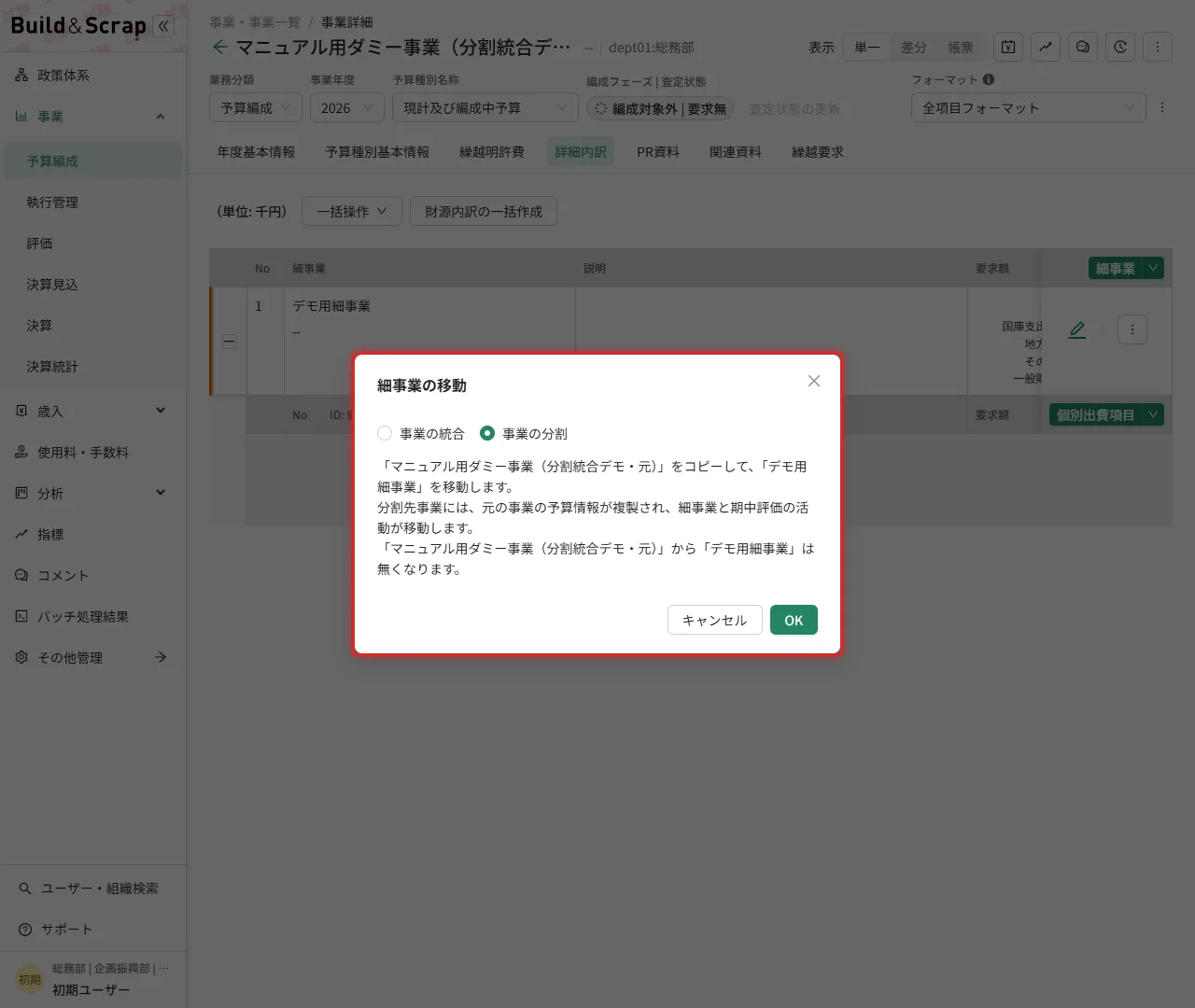The width and height of the screenshot is (1195, 1008).
Task: Open the 事業年度 2026 dropdown
Action: click(347, 108)
